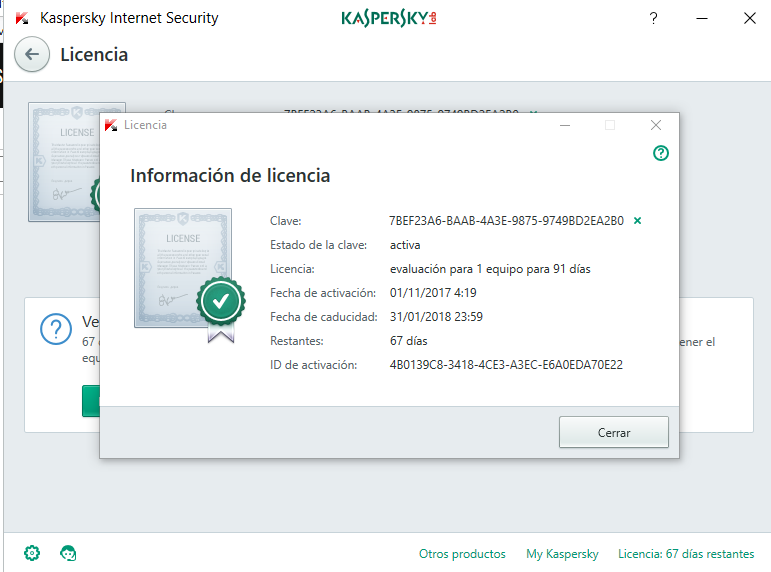Image resolution: width=771 pixels, height=572 pixels.
Task: Click Kaspersky K icon in main title bar
Action: tap(22, 18)
